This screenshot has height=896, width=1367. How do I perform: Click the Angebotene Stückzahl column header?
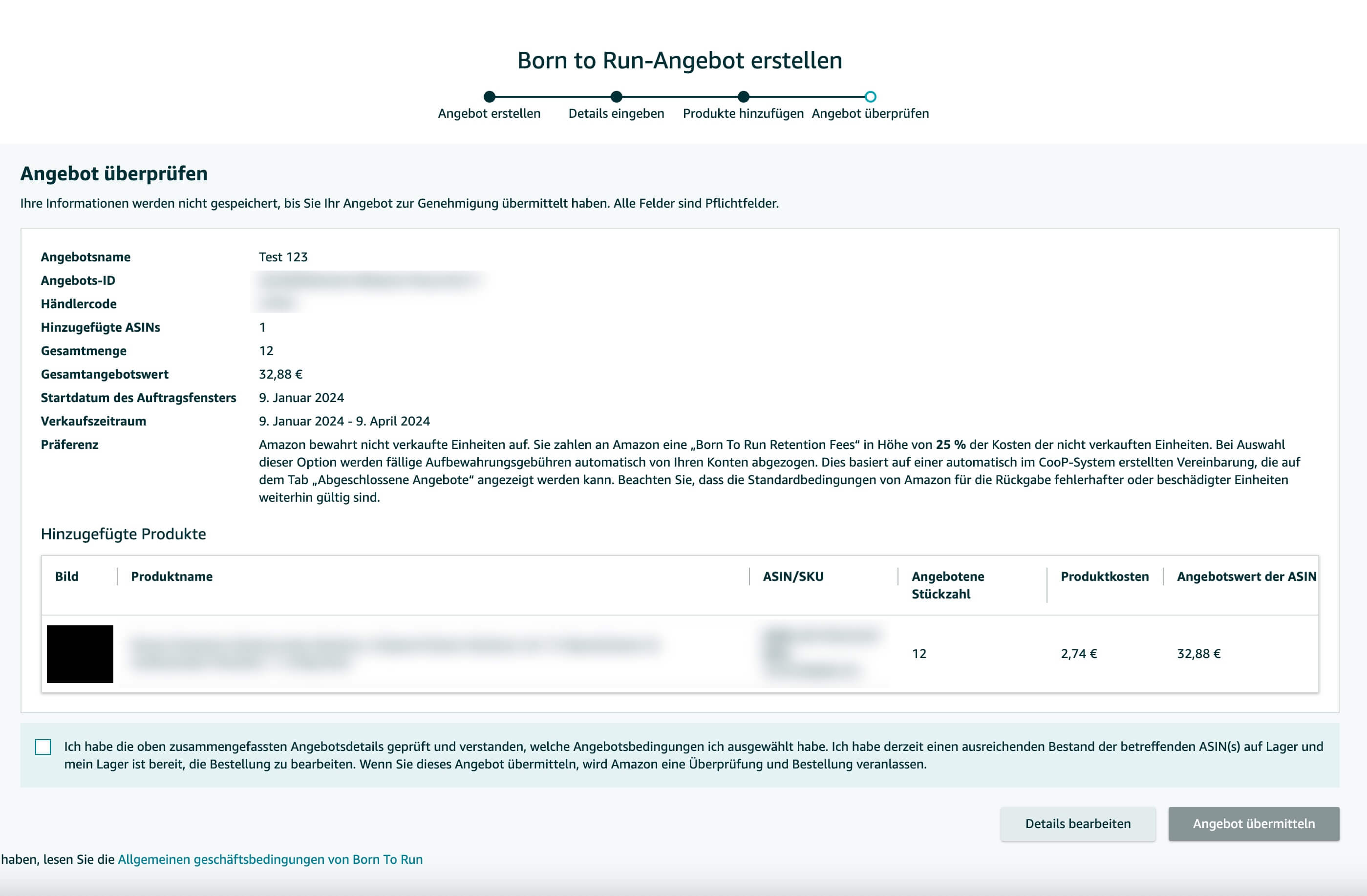pyautogui.click(x=948, y=585)
